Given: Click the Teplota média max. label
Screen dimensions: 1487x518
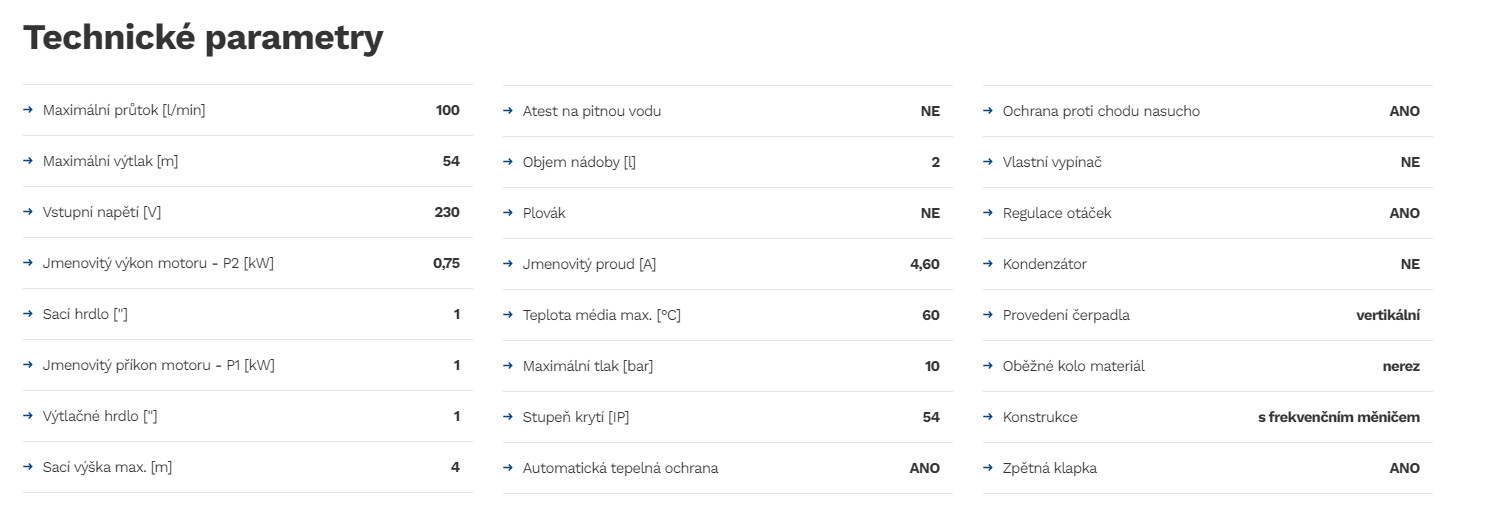Looking at the screenshot, I should coord(602,315).
